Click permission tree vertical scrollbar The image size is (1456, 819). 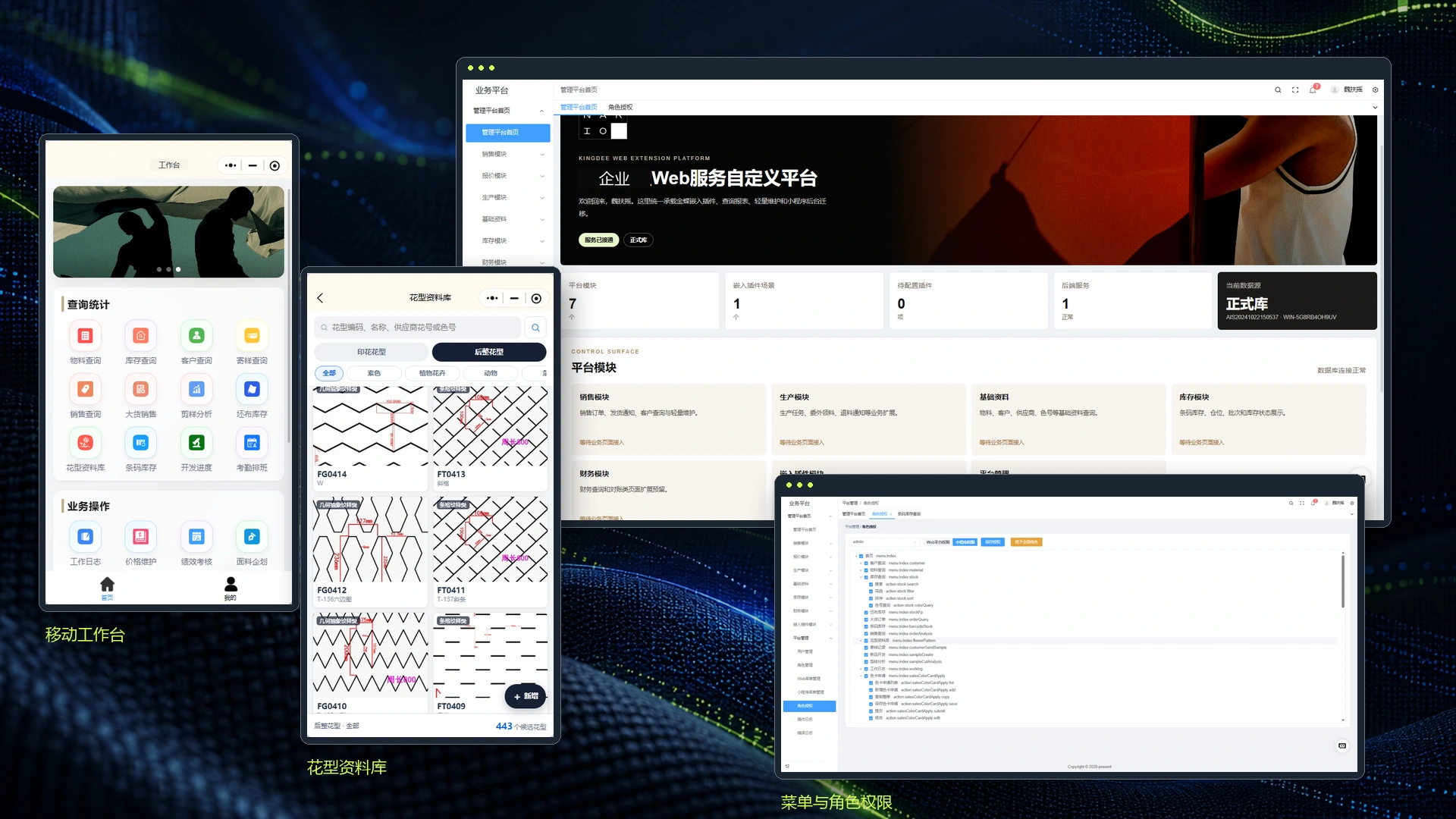coord(1342,581)
